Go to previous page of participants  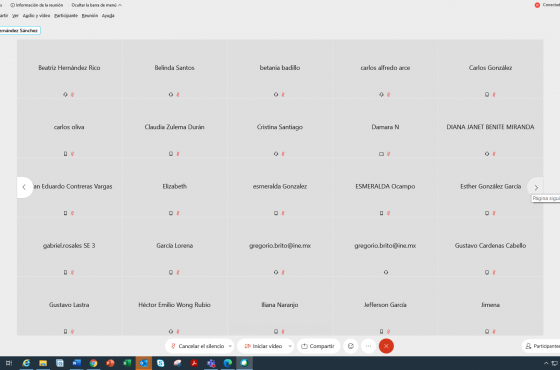24,187
